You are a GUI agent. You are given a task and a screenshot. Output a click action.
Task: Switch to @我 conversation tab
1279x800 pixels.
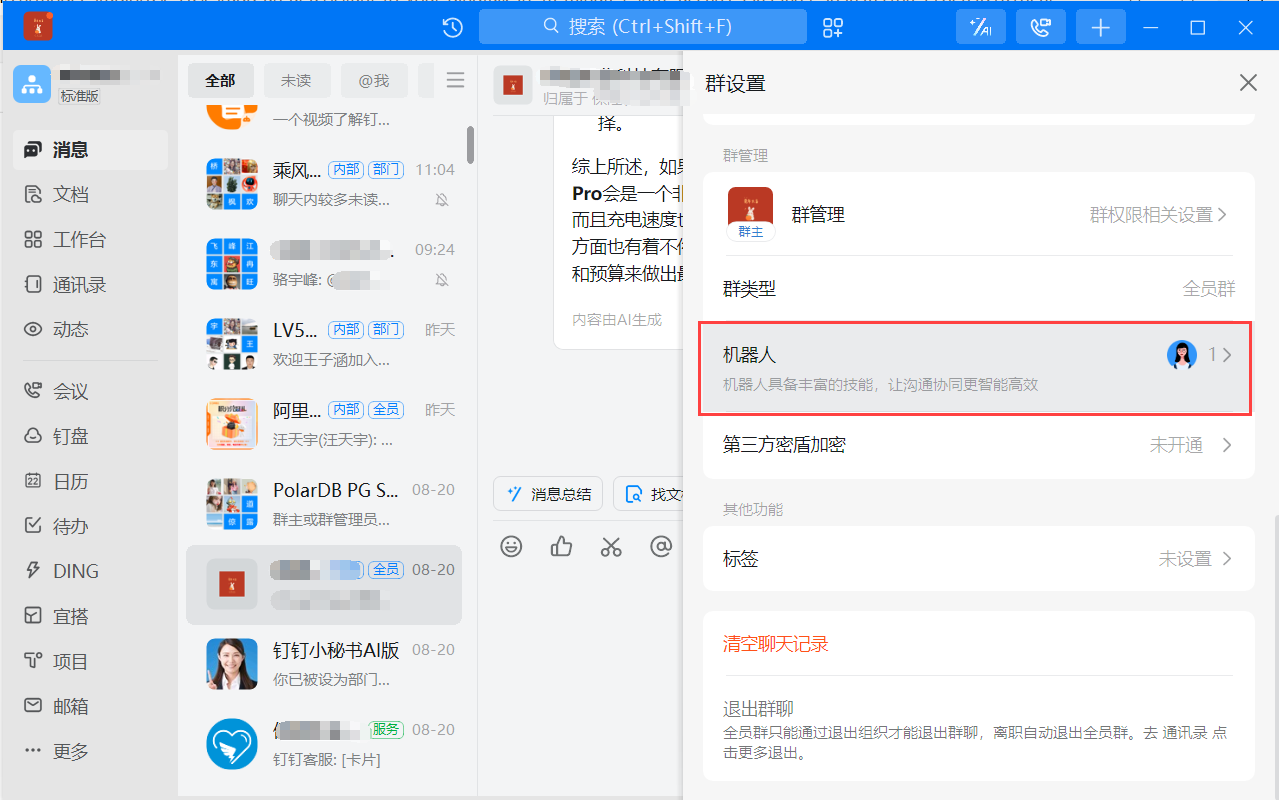pos(373,81)
